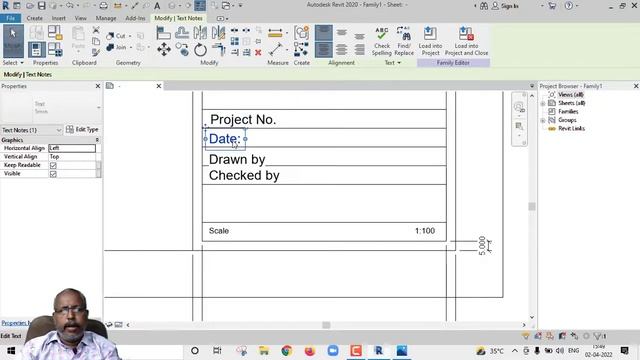Click the Create Similar icon
Viewport: 640px width, 360px height.
coord(301,50)
